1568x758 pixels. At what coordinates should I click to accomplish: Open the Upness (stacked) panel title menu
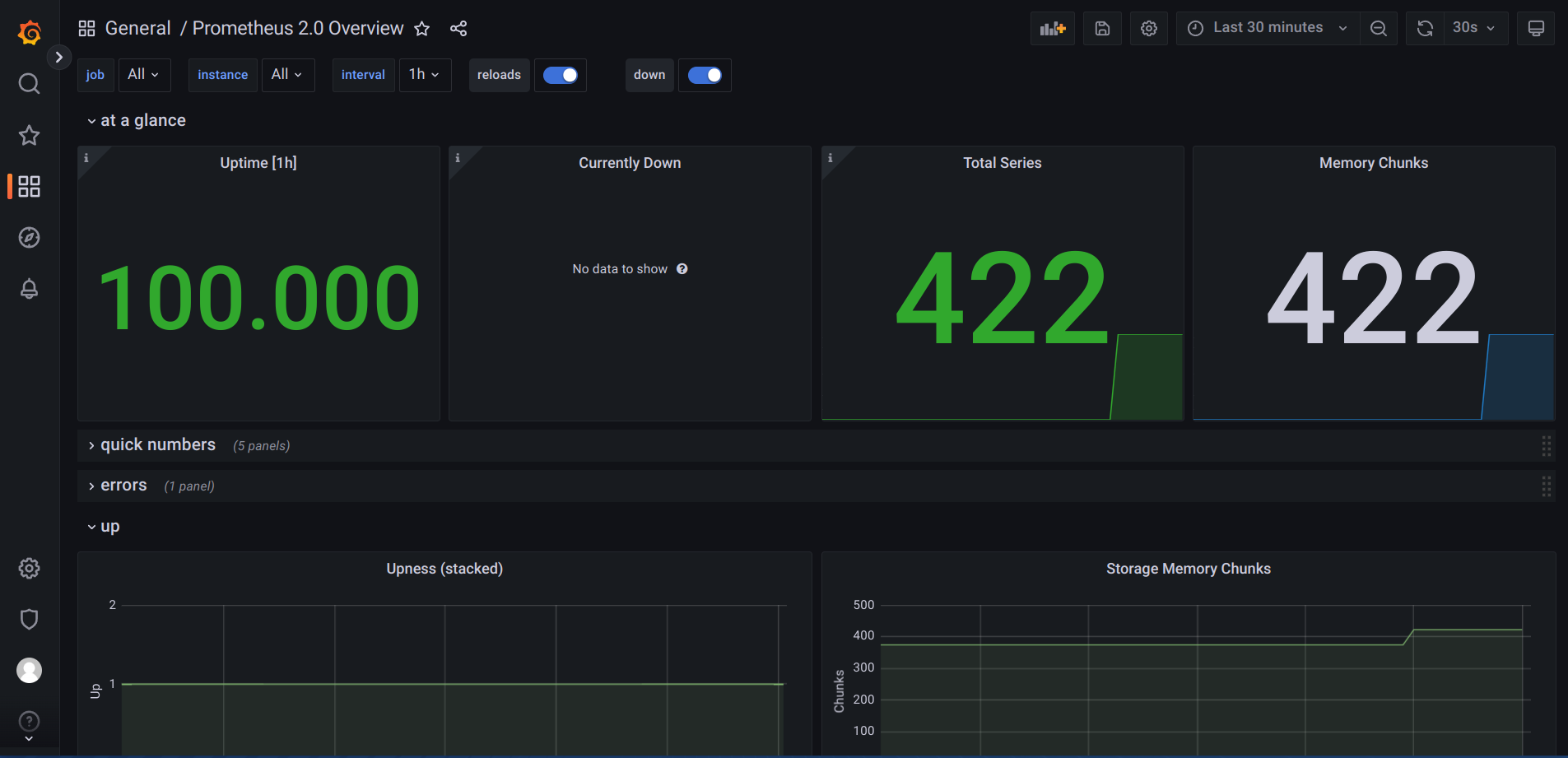(444, 569)
